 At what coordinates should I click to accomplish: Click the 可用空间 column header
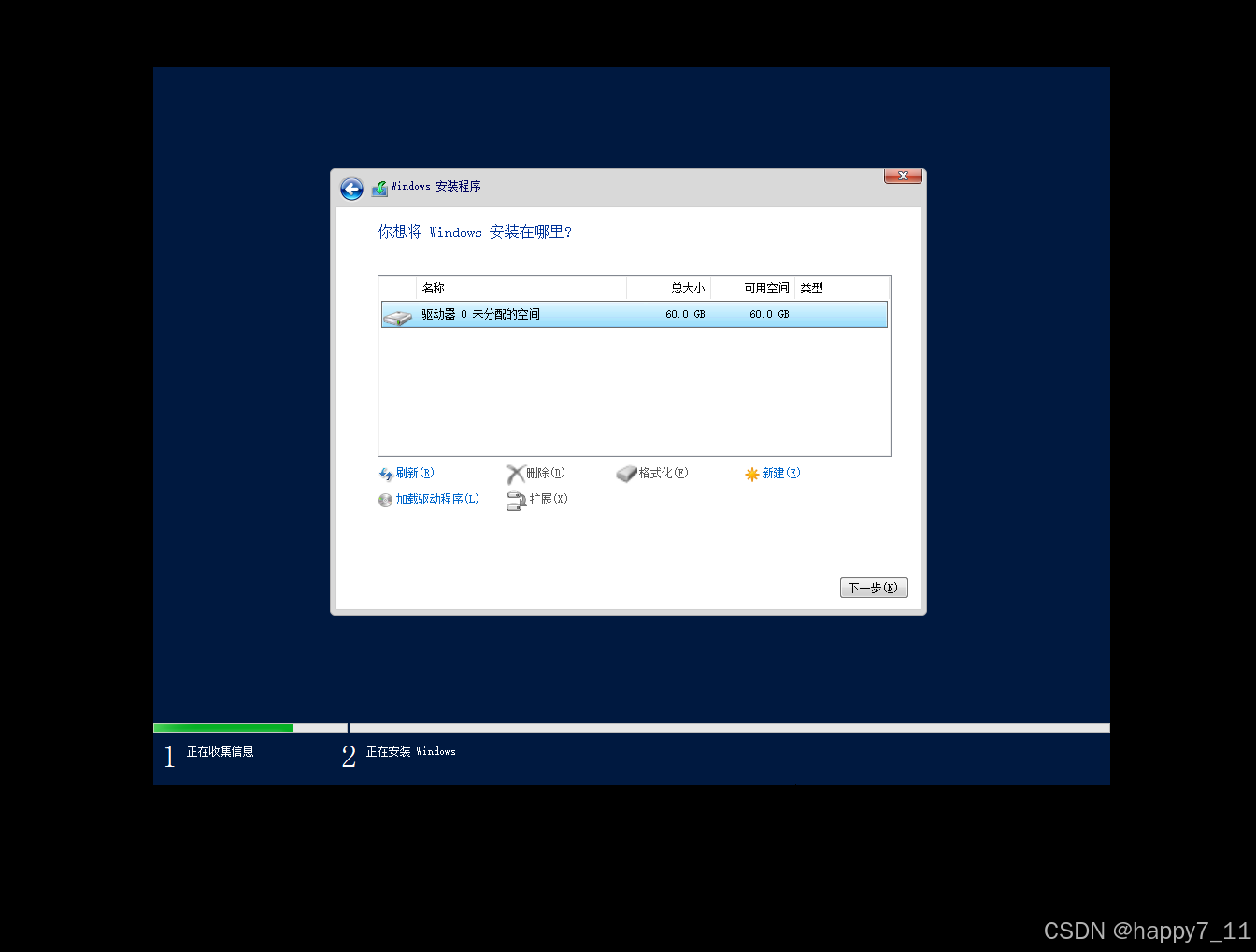coord(753,288)
